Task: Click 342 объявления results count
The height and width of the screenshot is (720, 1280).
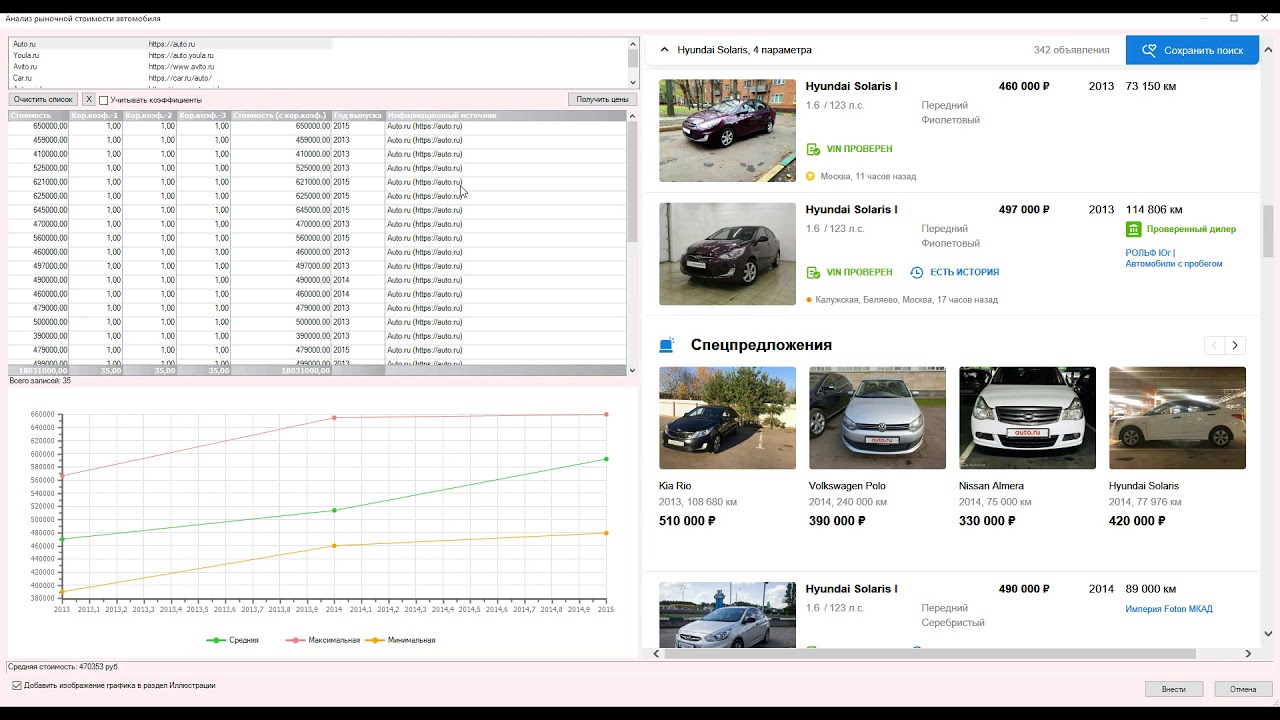Action: pyautogui.click(x=1071, y=50)
